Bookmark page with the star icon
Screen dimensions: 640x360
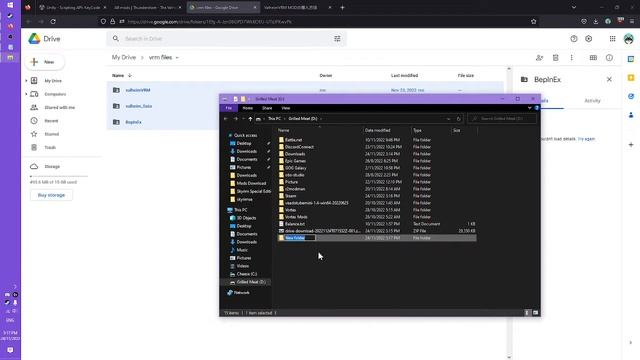pyautogui.click(x=533, y=21)
